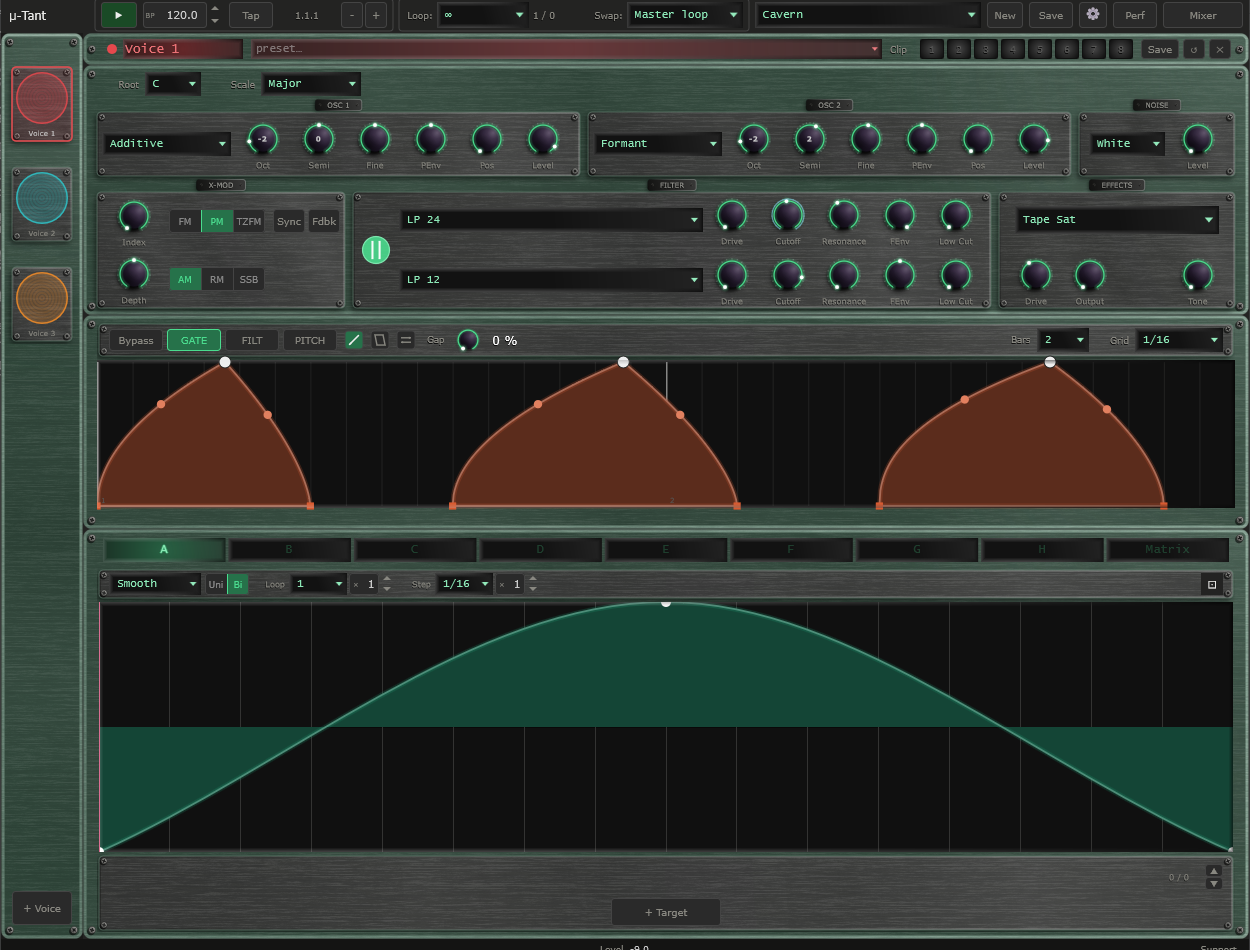
Task: Click the Noise Level knob
Action: point(1197,139)
